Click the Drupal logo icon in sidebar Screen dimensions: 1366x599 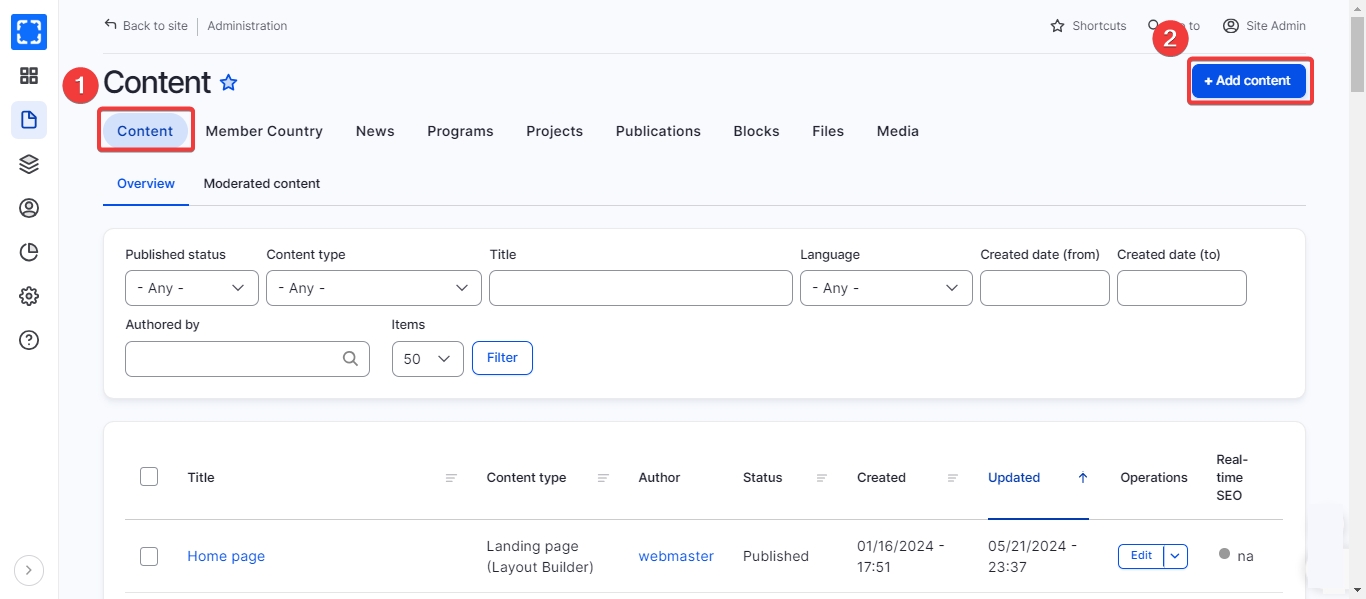coord(29,32)
